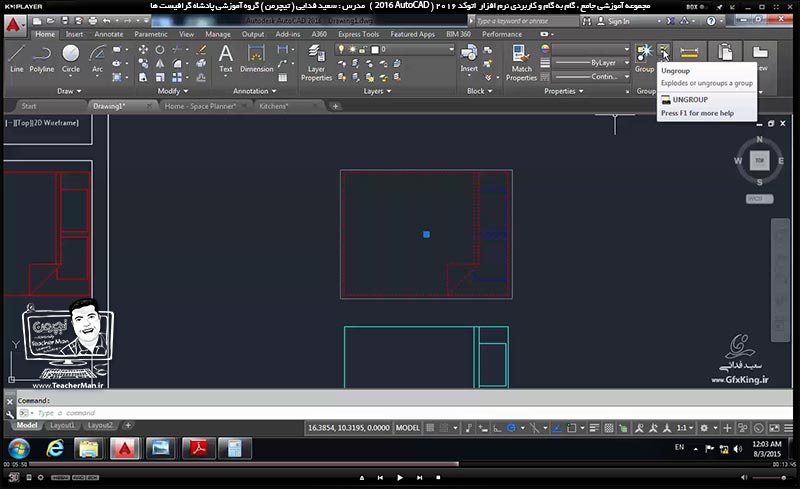Switch to Home - Space Planner drawing tab
The height and width of the screenshot is (489, 800).
200,106
